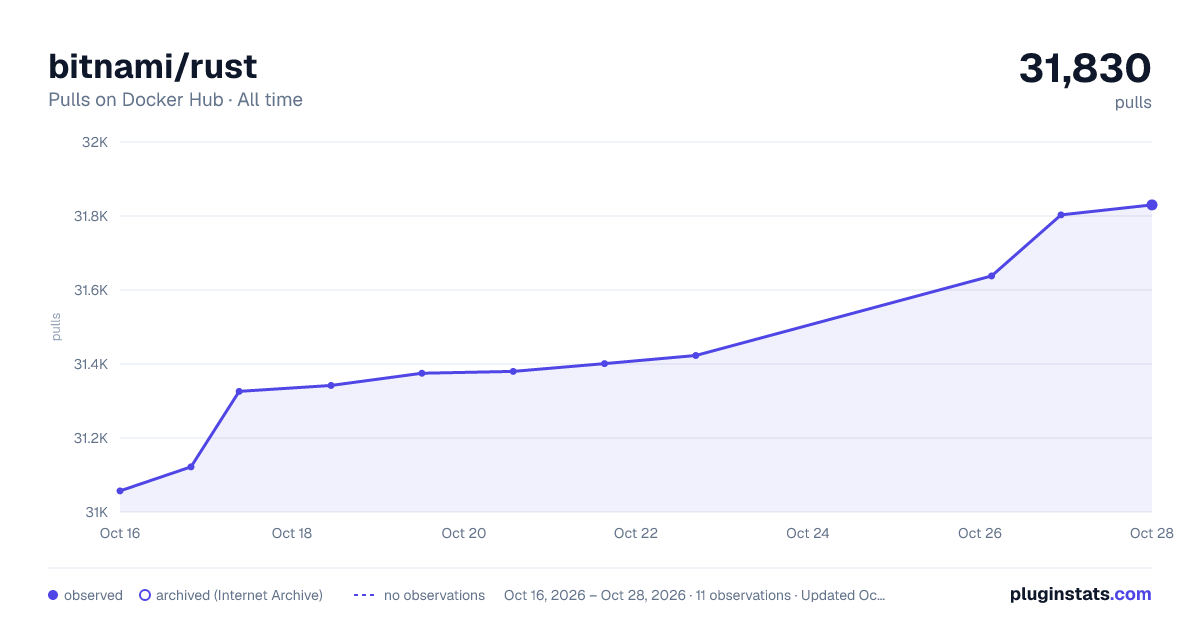Viewport: 1200px width, 630px height.
Task: Click the Oct 18 x-axis label
Action: pos(292,533)
